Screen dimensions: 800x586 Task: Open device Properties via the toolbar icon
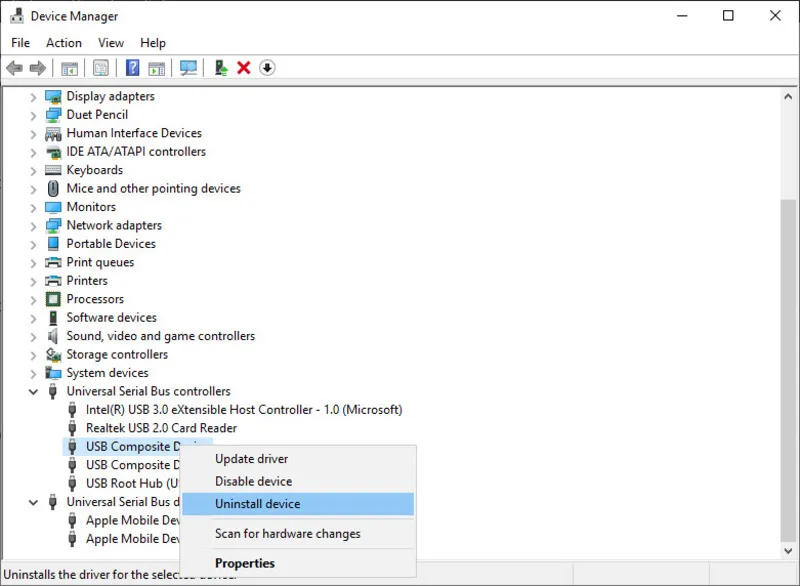tap(101, 67)
